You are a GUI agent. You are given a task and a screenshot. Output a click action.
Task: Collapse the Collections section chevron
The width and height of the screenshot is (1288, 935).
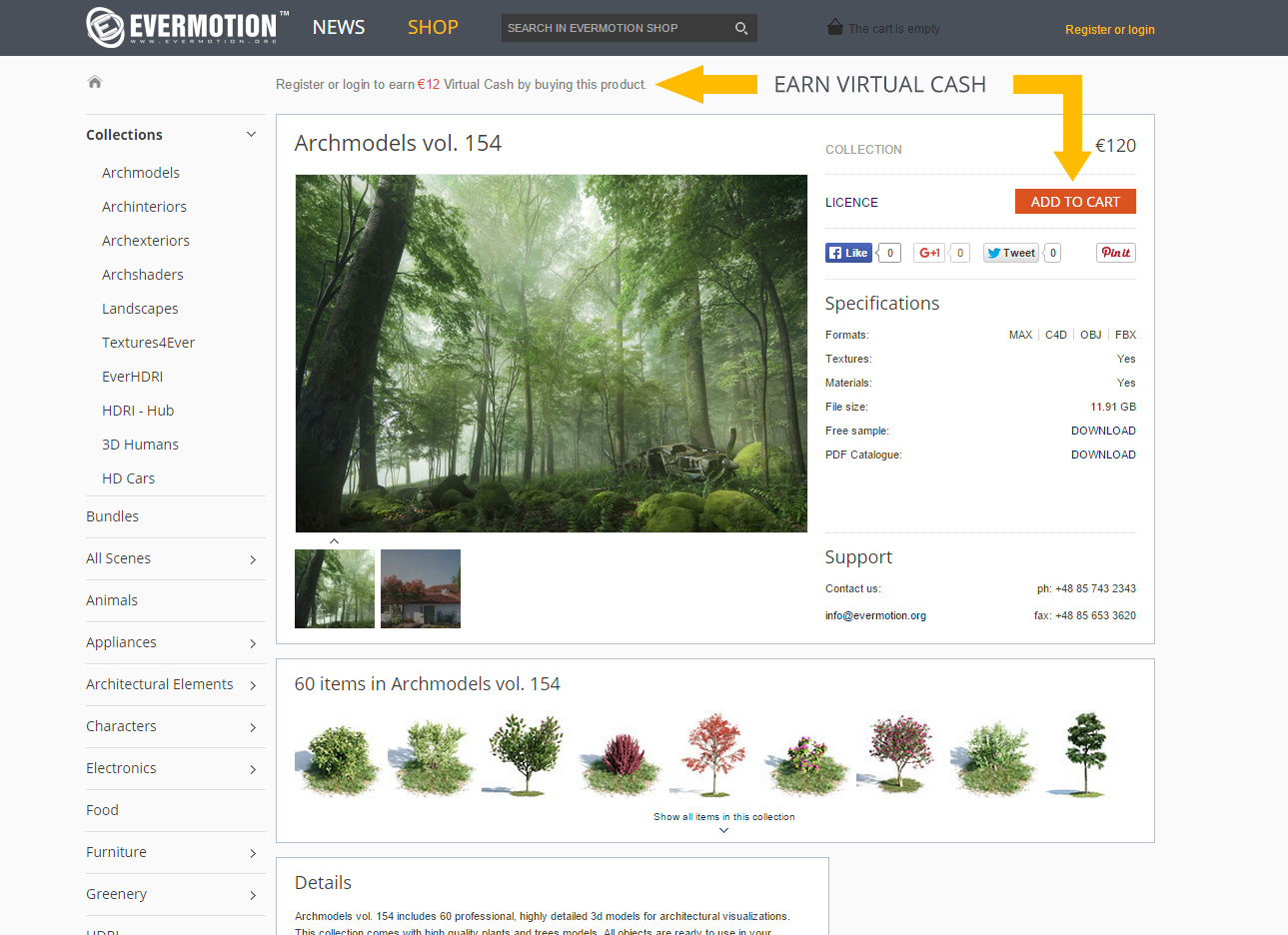coord(251,134)
